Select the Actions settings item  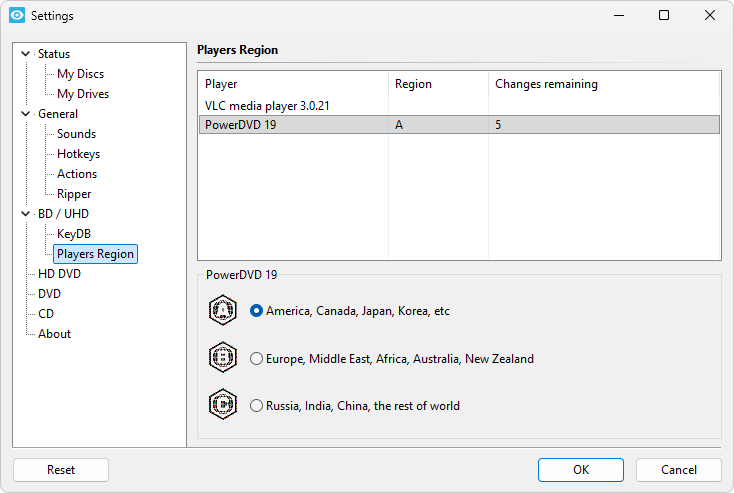tap(77, 174)
